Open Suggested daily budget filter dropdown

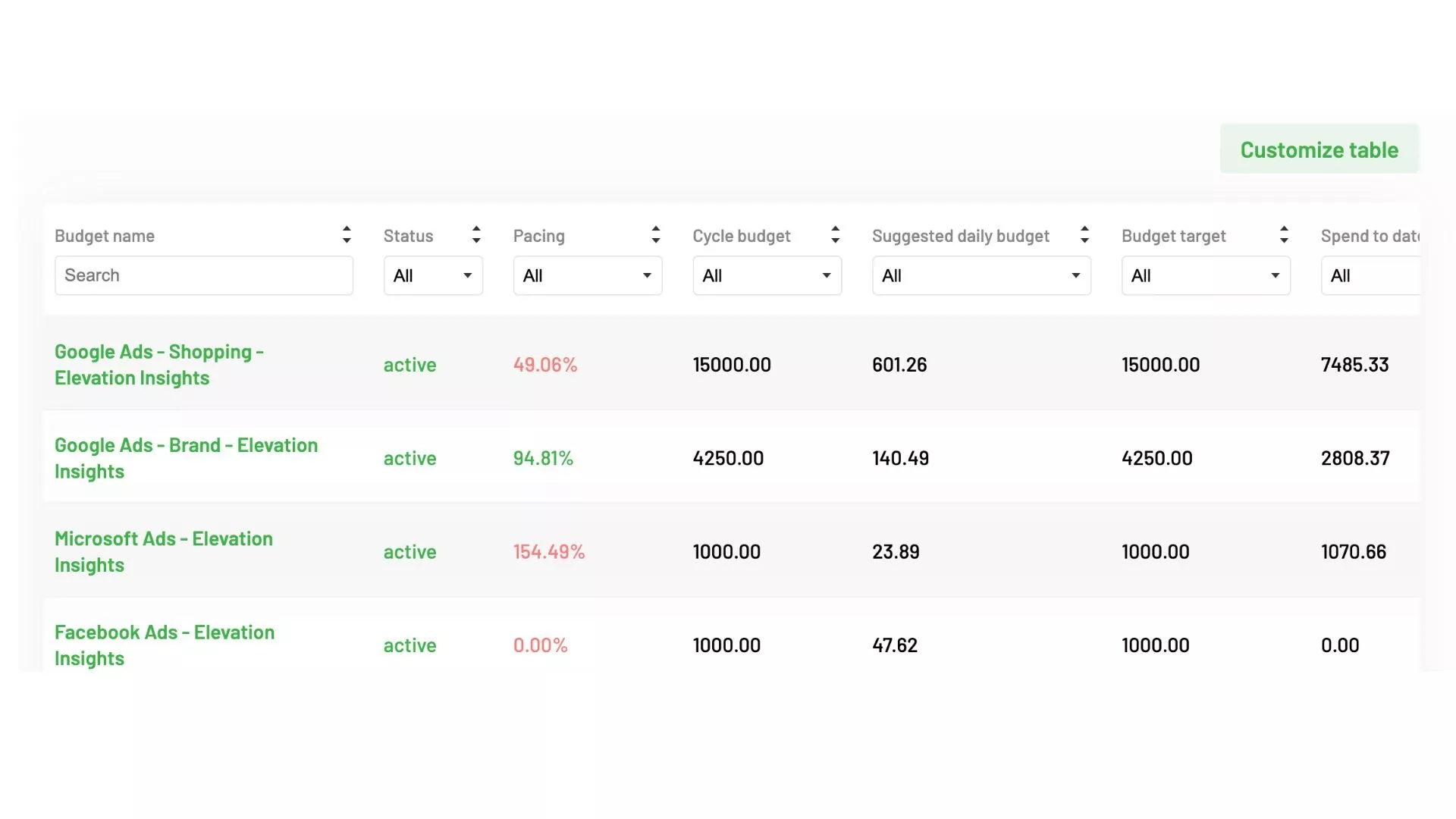[981, 276]
